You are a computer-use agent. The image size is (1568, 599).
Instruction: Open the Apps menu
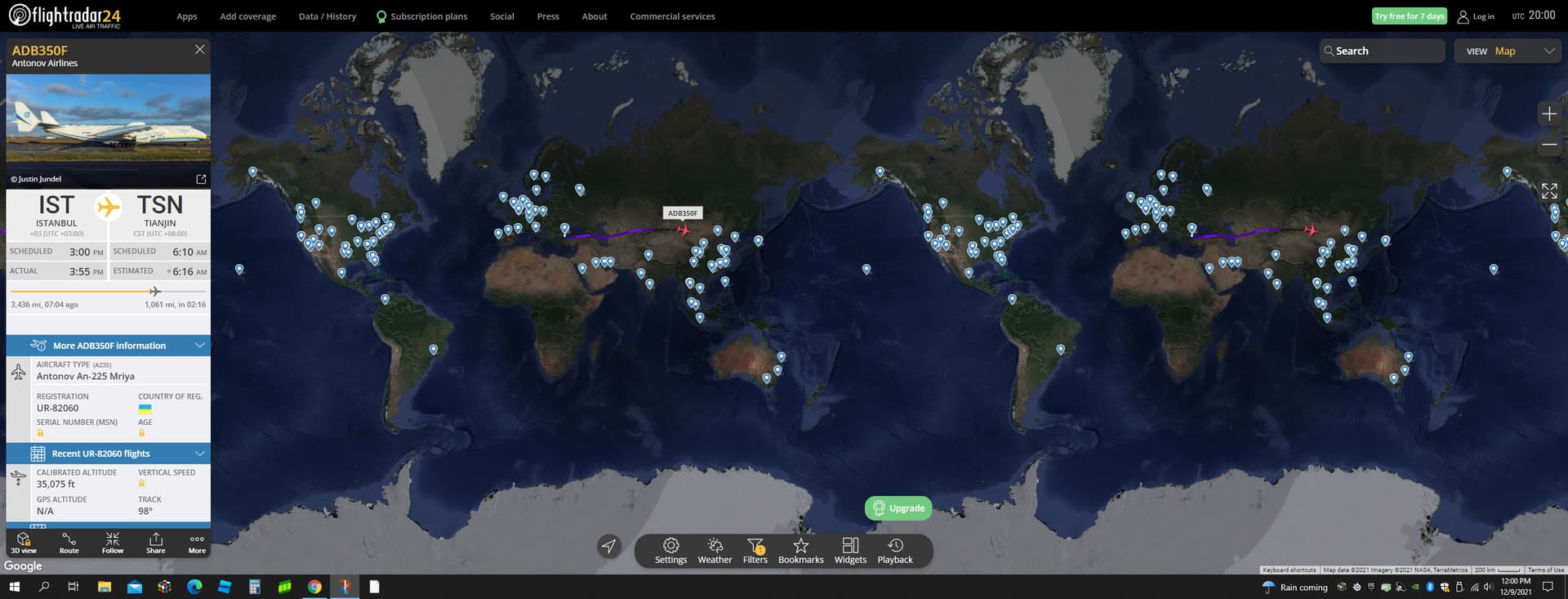[187, 16]
